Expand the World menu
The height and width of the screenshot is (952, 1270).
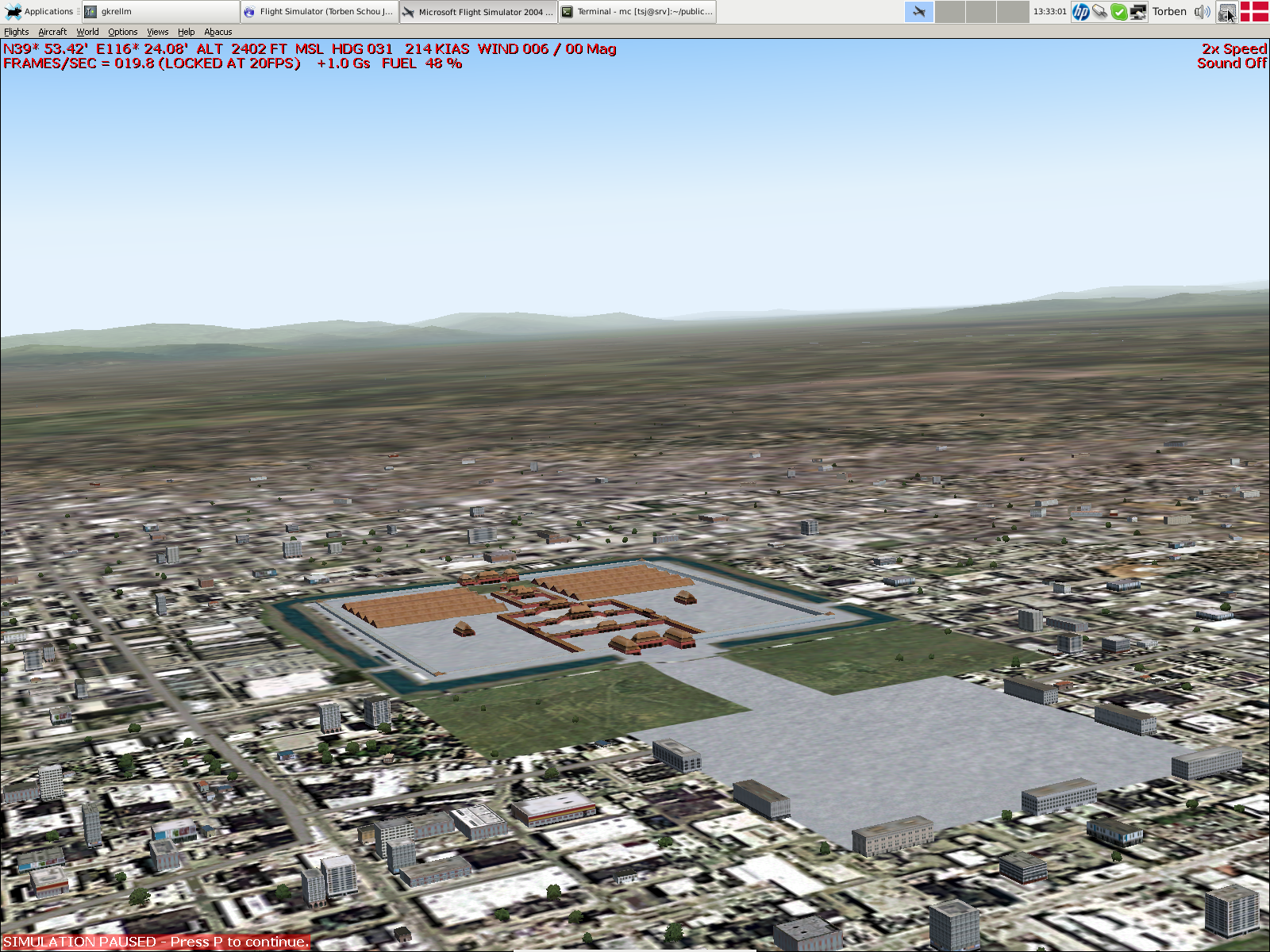[x=87, y=32]
